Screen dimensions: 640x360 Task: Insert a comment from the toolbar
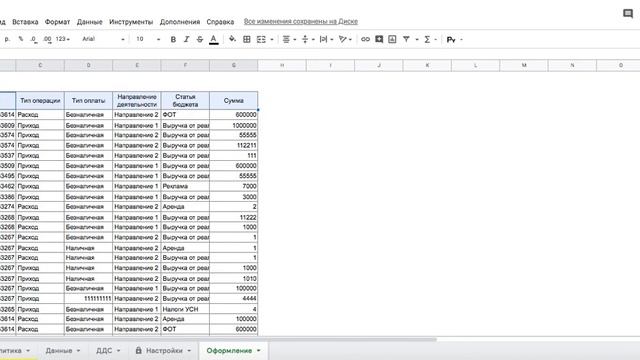click(x=379, y=39)
